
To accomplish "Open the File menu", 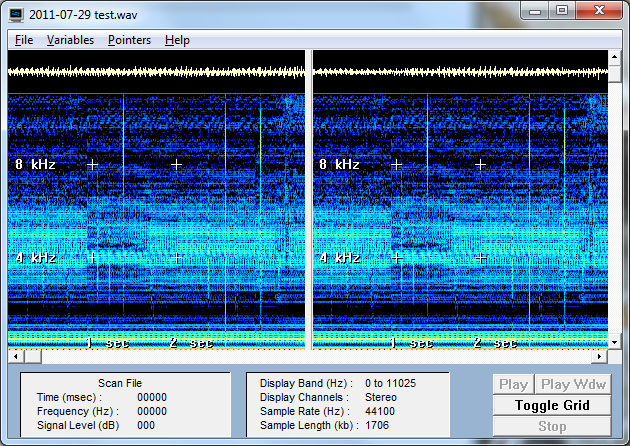I will (24, 40).
